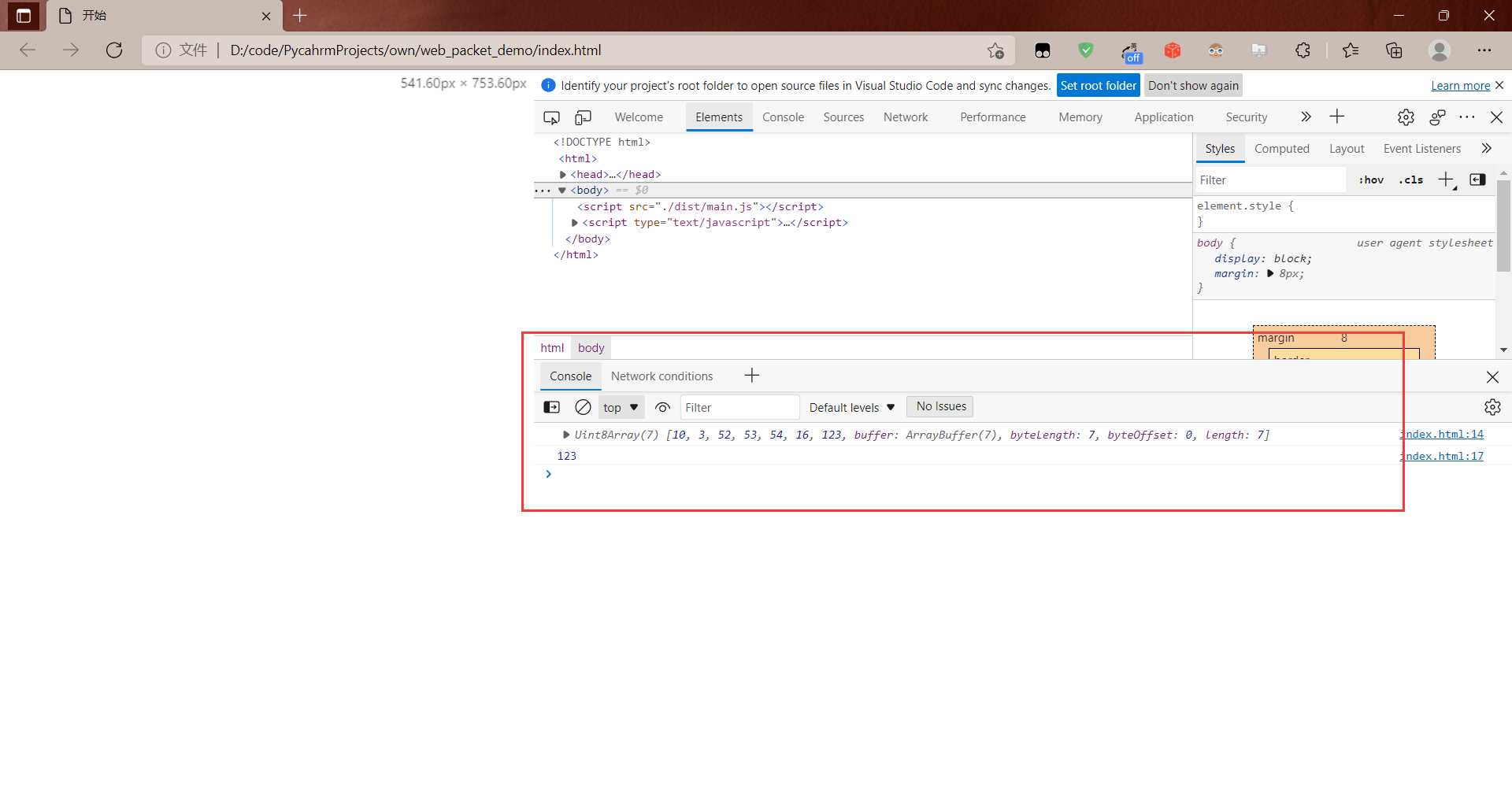The image size is (1512, 811).
Task: Open the Memory tab
Action: click(x=1080, y=117)
